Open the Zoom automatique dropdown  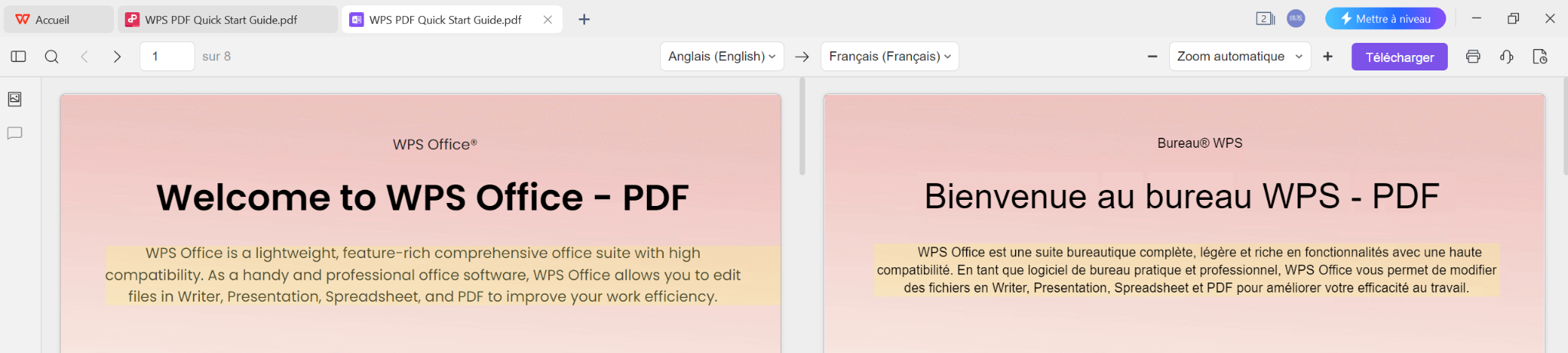tap(1239, 57)
